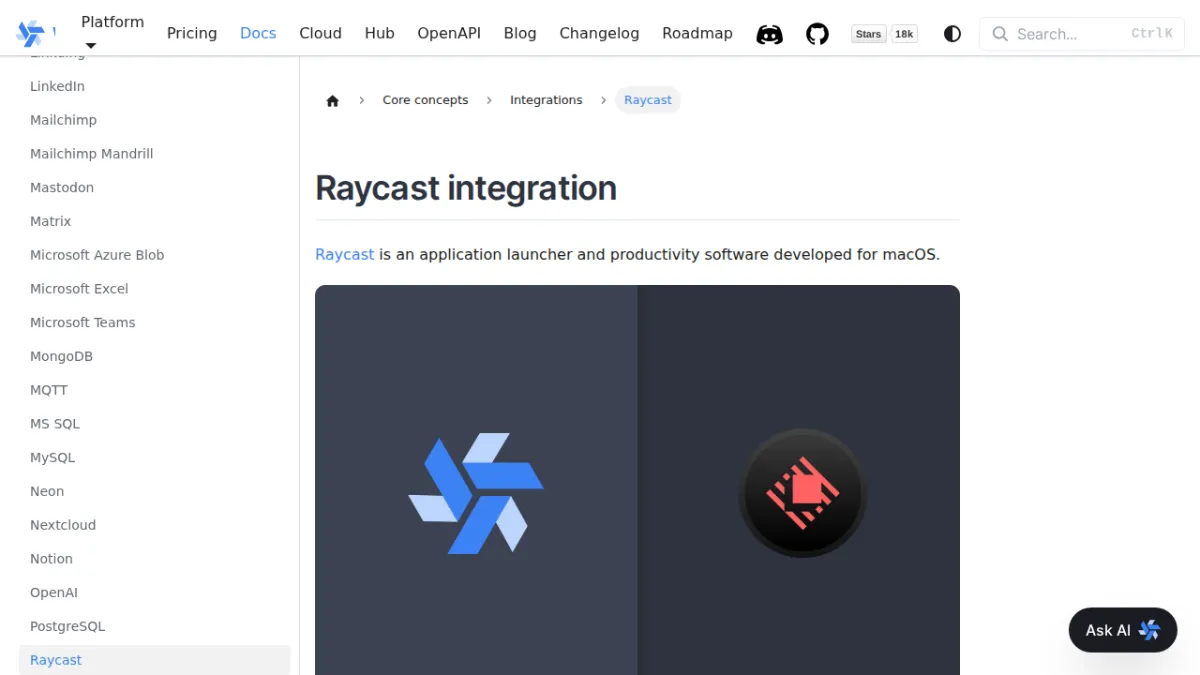Select Mailchimp Mandrill in sidebar
The height and width of the screenshot is (675, 1200).
(91, 154)
